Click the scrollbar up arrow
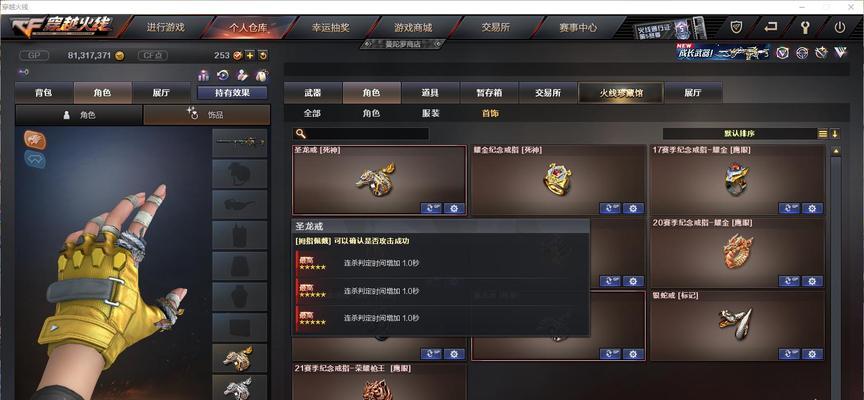864x400 pixels. click(x=836, y=150)
